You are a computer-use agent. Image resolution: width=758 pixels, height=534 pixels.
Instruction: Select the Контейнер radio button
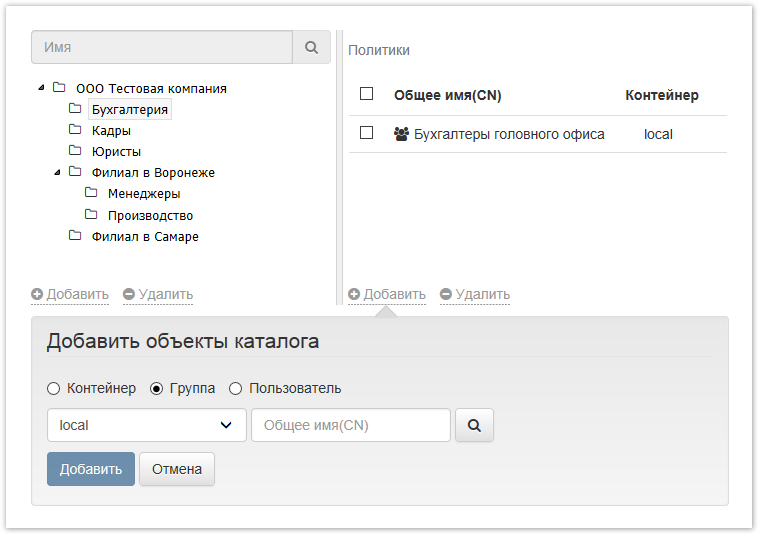pos(54,388)
